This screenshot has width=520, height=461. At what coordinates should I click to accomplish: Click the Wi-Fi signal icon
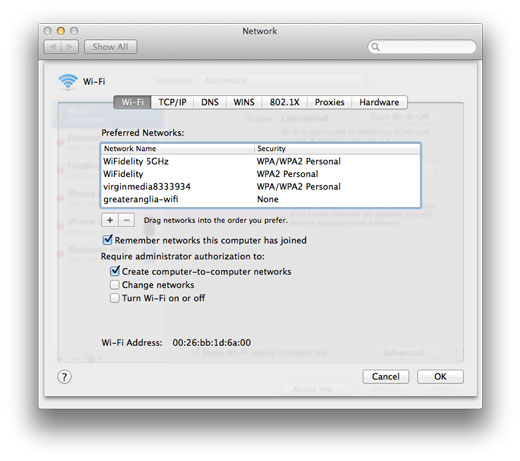(68, 81)
